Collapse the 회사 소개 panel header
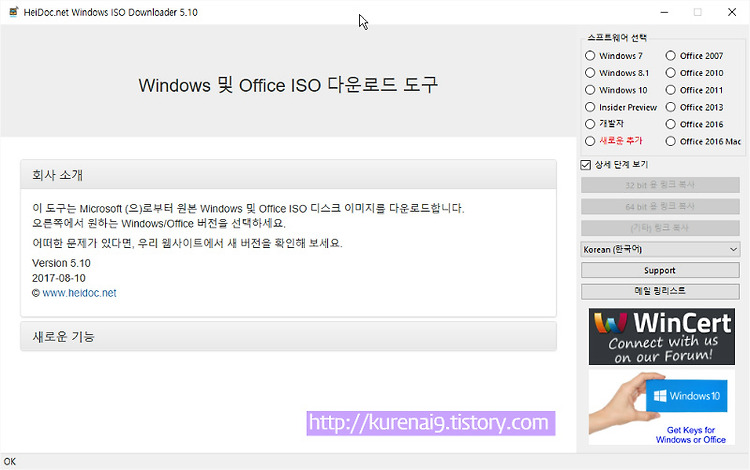The image size is (750, 470). tap(288, 175)
